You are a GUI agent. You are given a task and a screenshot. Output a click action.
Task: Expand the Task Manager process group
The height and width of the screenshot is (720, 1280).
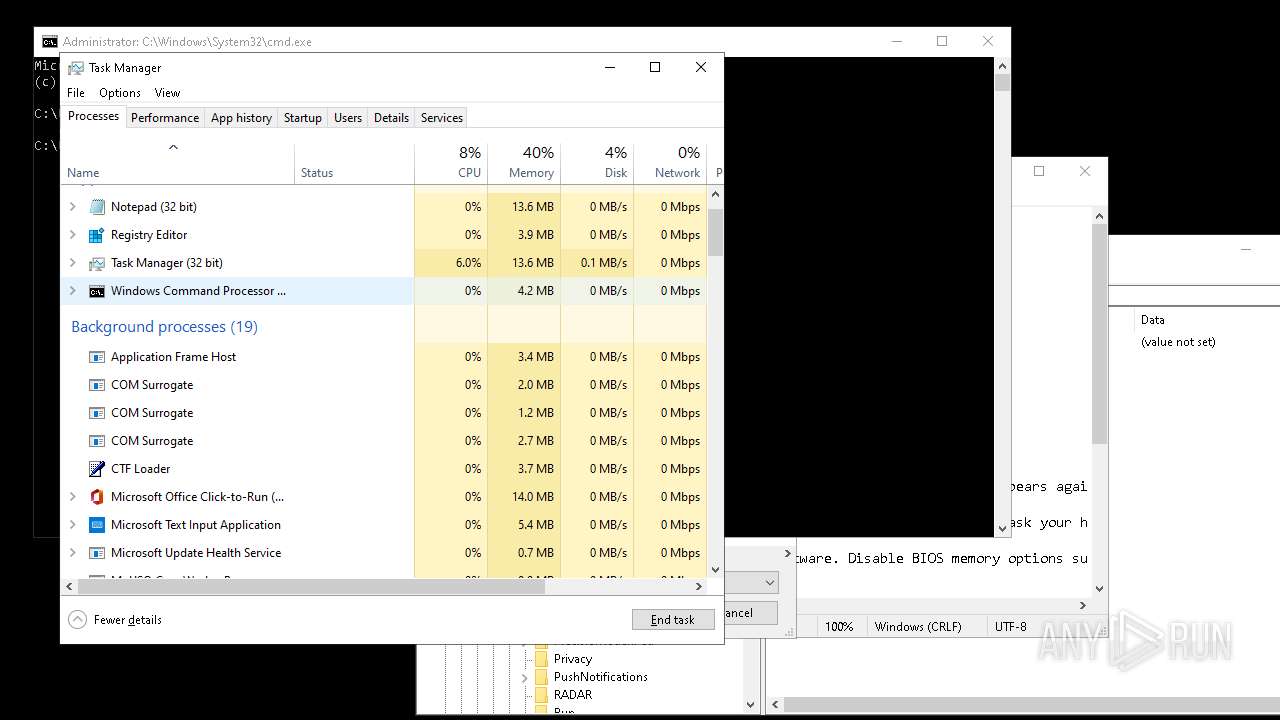point(72,263)
